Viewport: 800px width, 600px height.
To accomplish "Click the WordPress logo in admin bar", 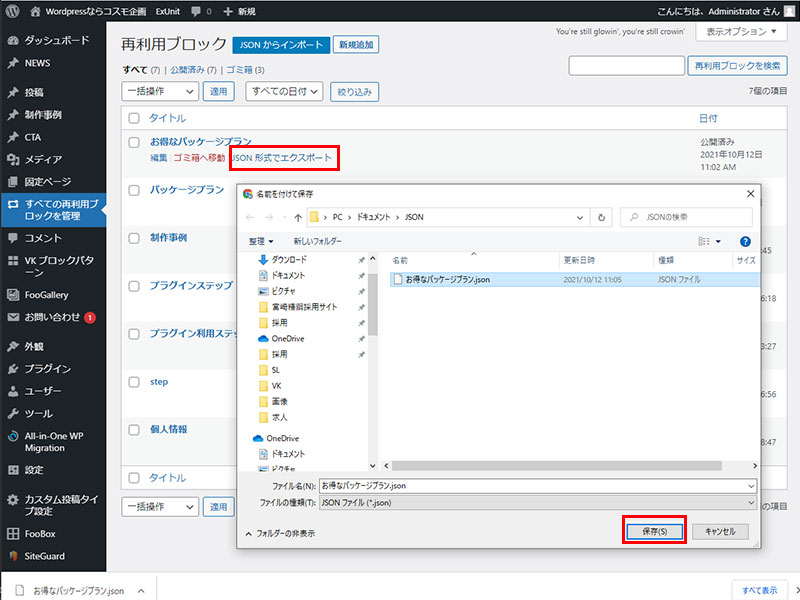I will 13,11.
